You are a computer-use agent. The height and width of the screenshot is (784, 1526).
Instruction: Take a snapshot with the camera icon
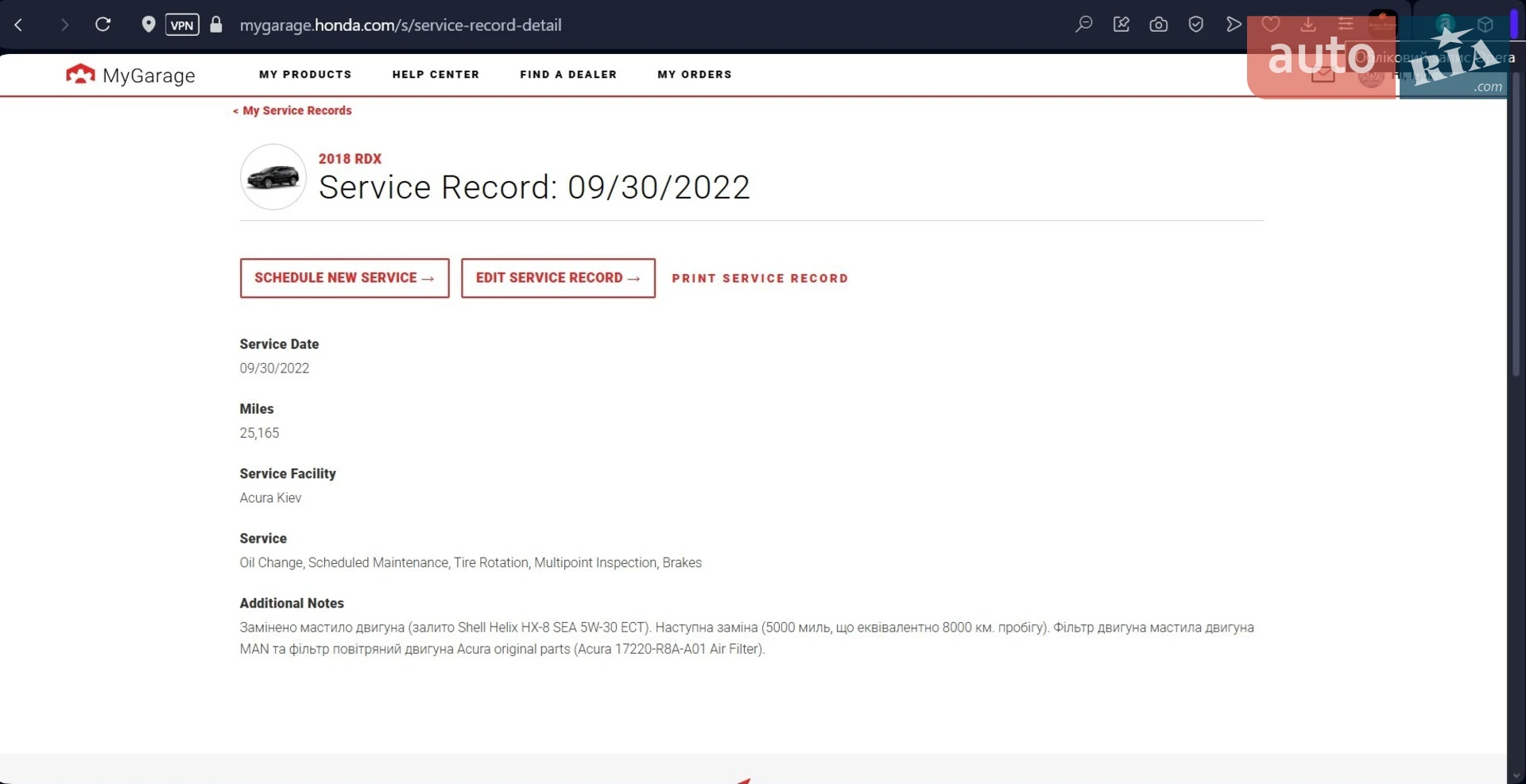pyautogui.click(x=1159, y=25)
